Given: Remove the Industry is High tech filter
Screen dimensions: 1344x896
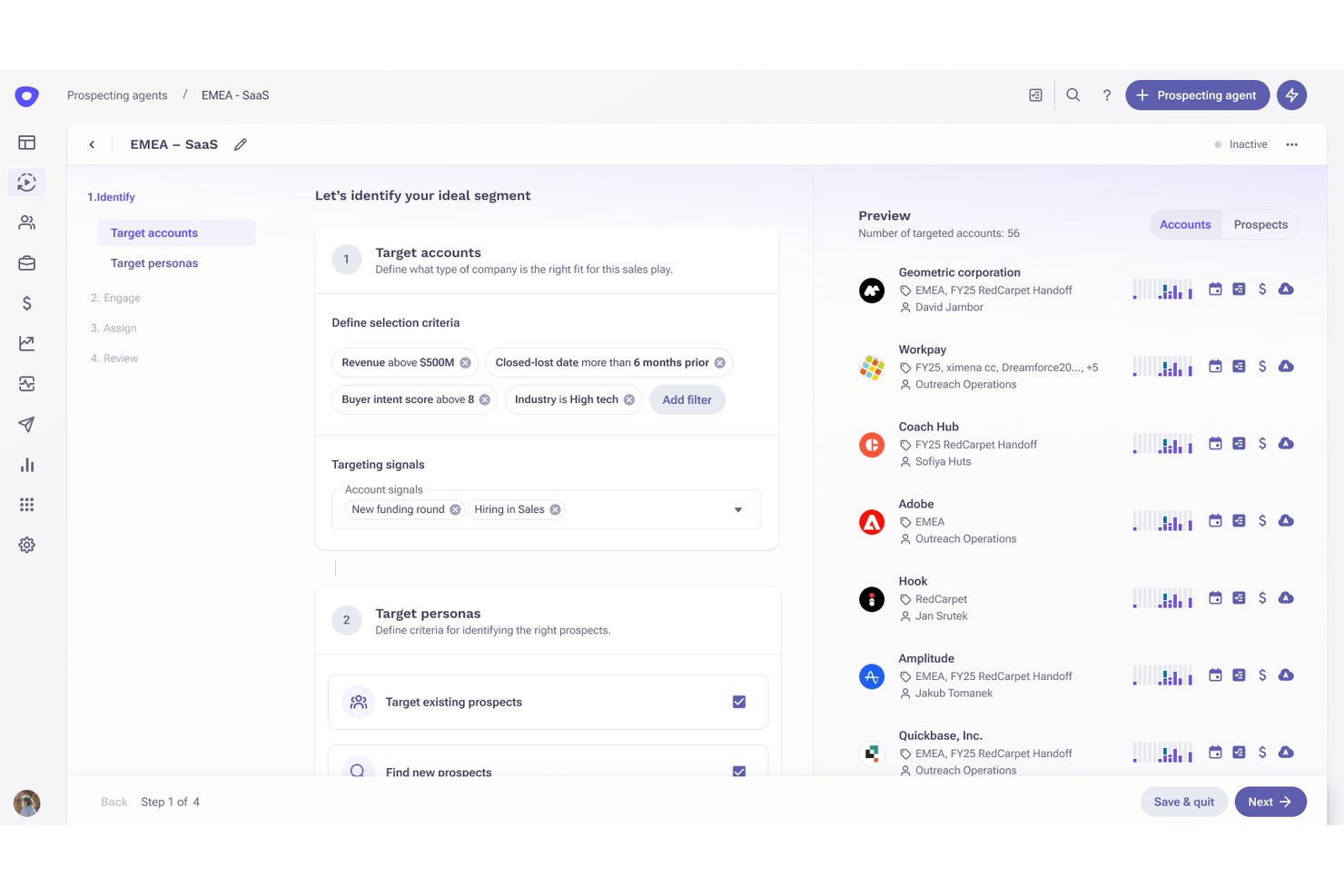Looking at the screenshot, I should 628,399.
